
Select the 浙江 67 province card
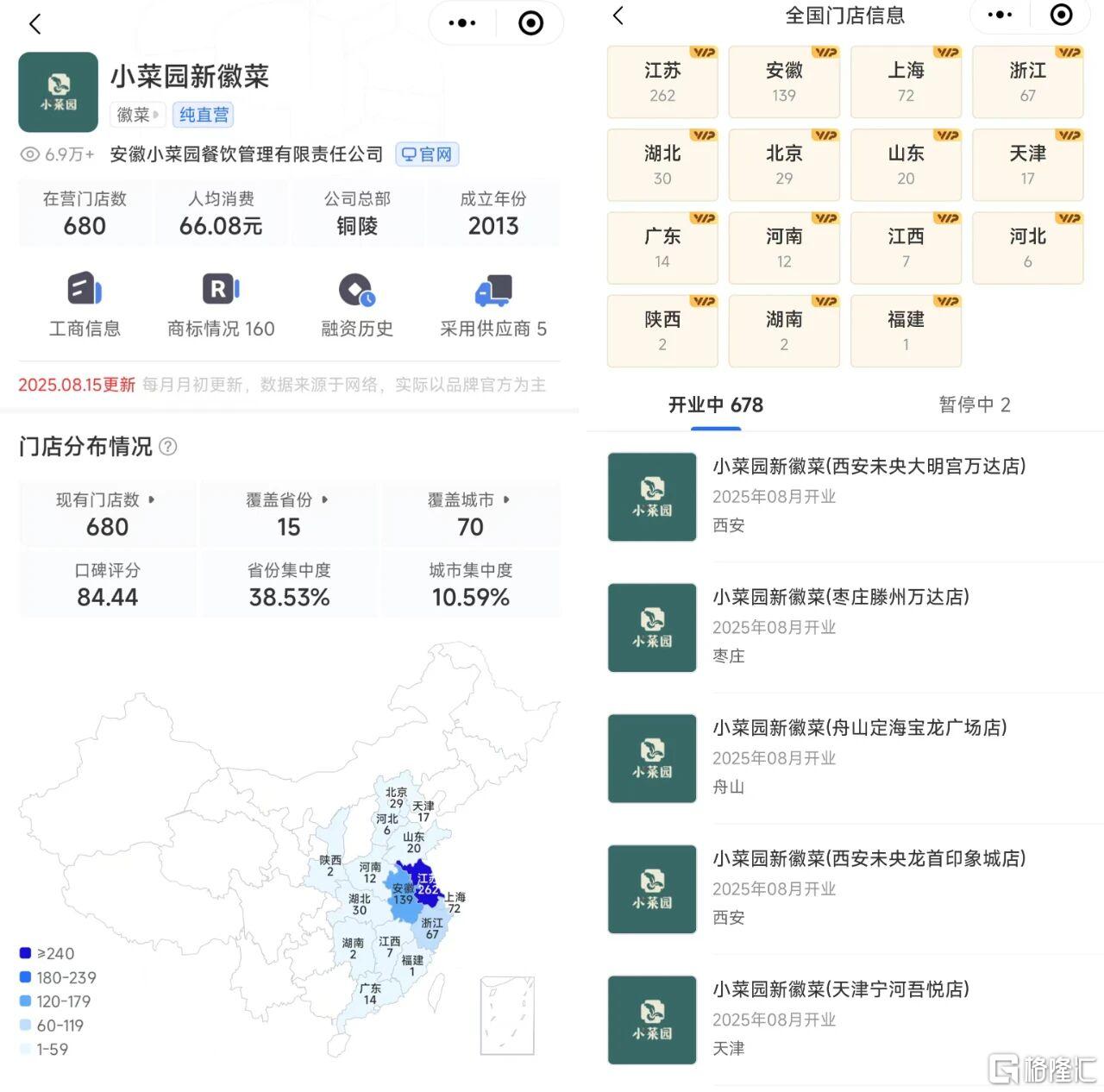point(1027,82)
